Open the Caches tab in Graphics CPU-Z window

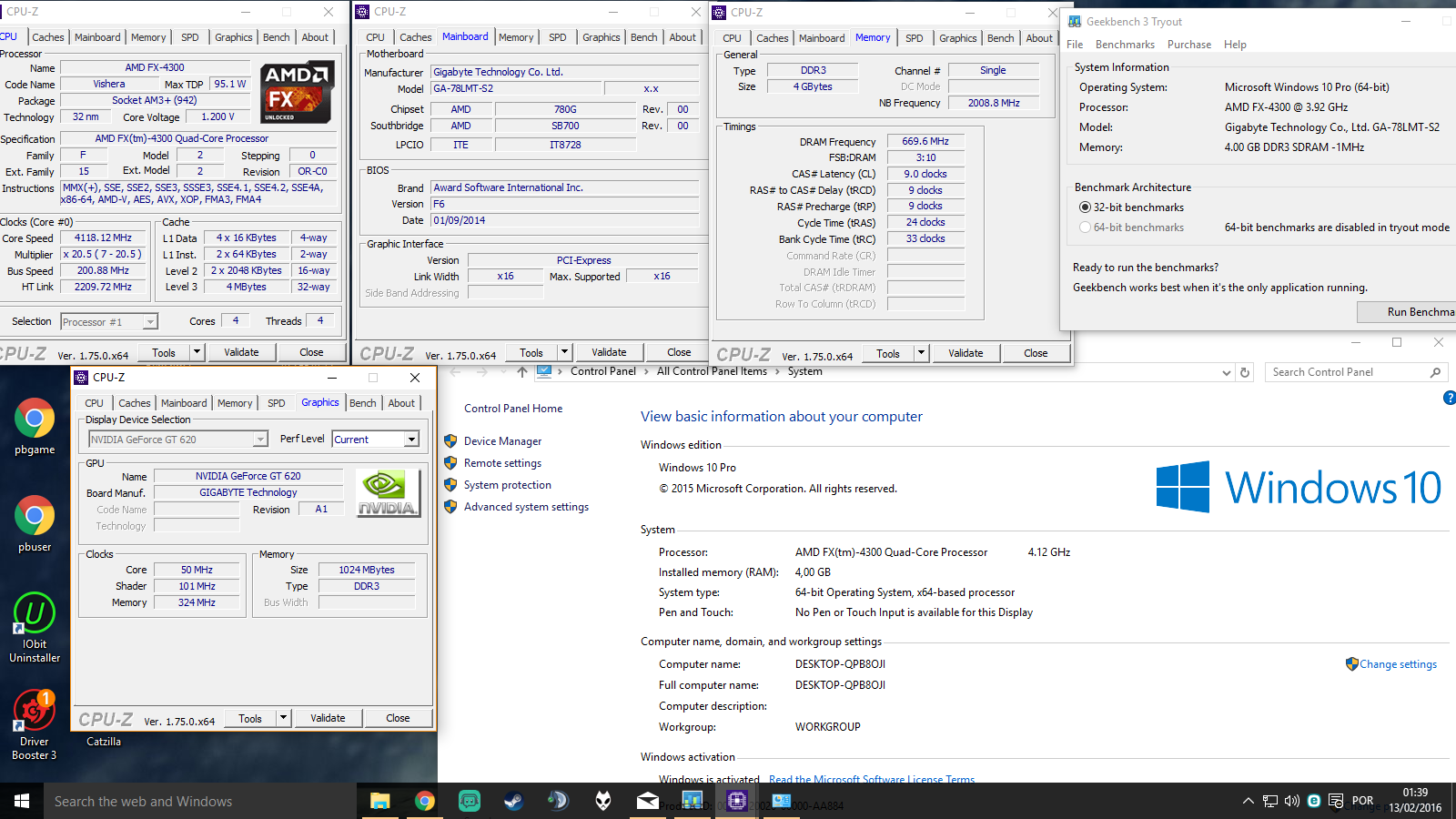pos(135,403)
